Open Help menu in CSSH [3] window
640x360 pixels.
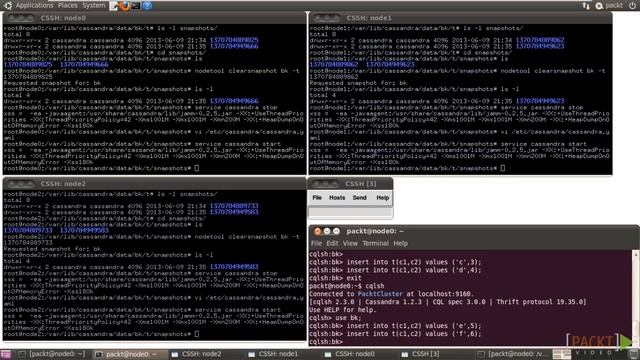click(x=382, y=198)
